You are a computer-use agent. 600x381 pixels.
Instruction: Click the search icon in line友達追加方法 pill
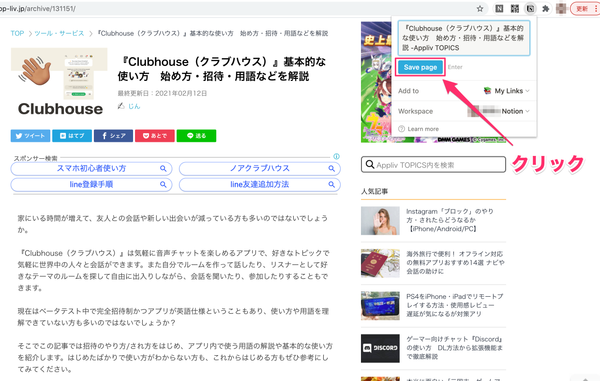tap(332, 184)
